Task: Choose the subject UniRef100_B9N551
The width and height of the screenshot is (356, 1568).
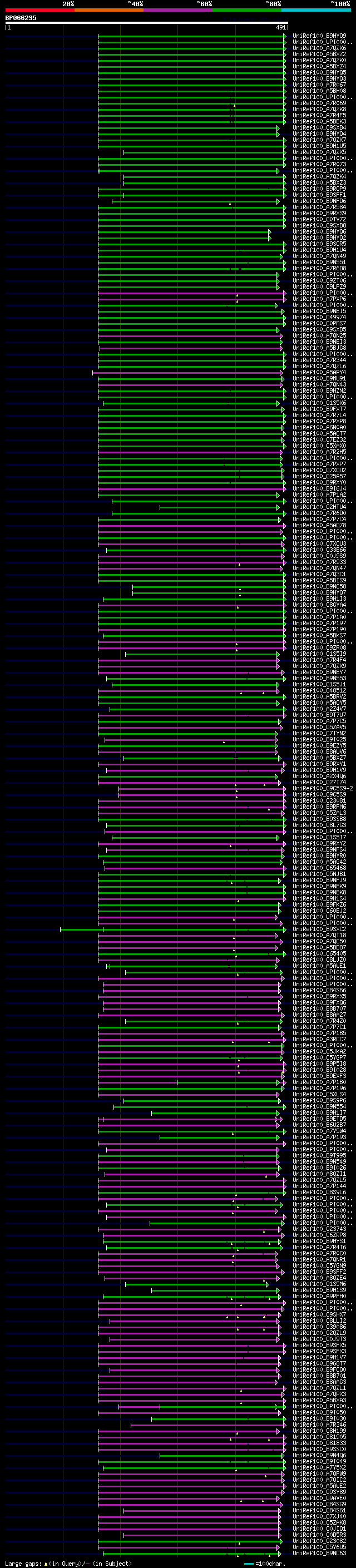Action: click(319, 263)
